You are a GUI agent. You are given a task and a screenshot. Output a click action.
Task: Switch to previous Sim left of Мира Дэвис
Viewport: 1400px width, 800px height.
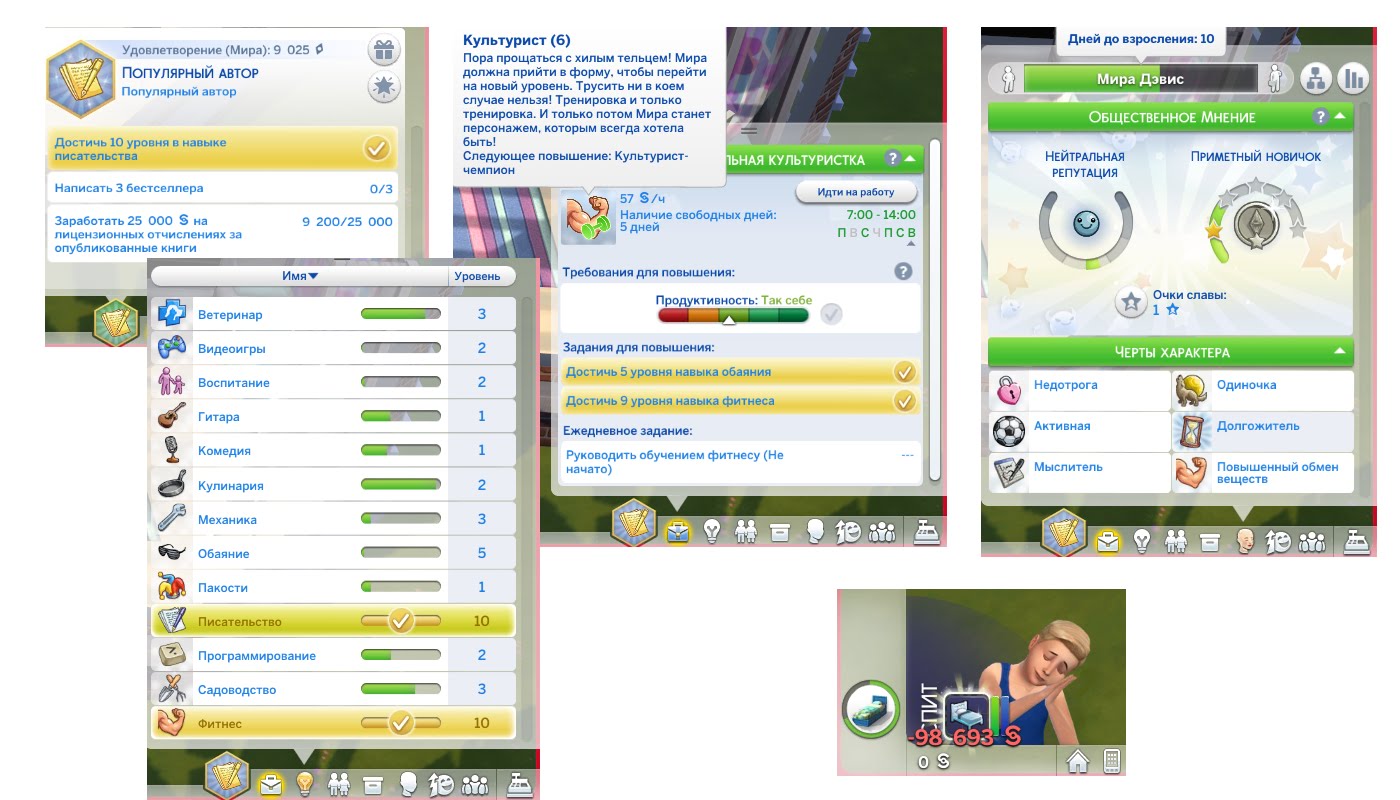pyautogui.click(x=1008, y=79)
